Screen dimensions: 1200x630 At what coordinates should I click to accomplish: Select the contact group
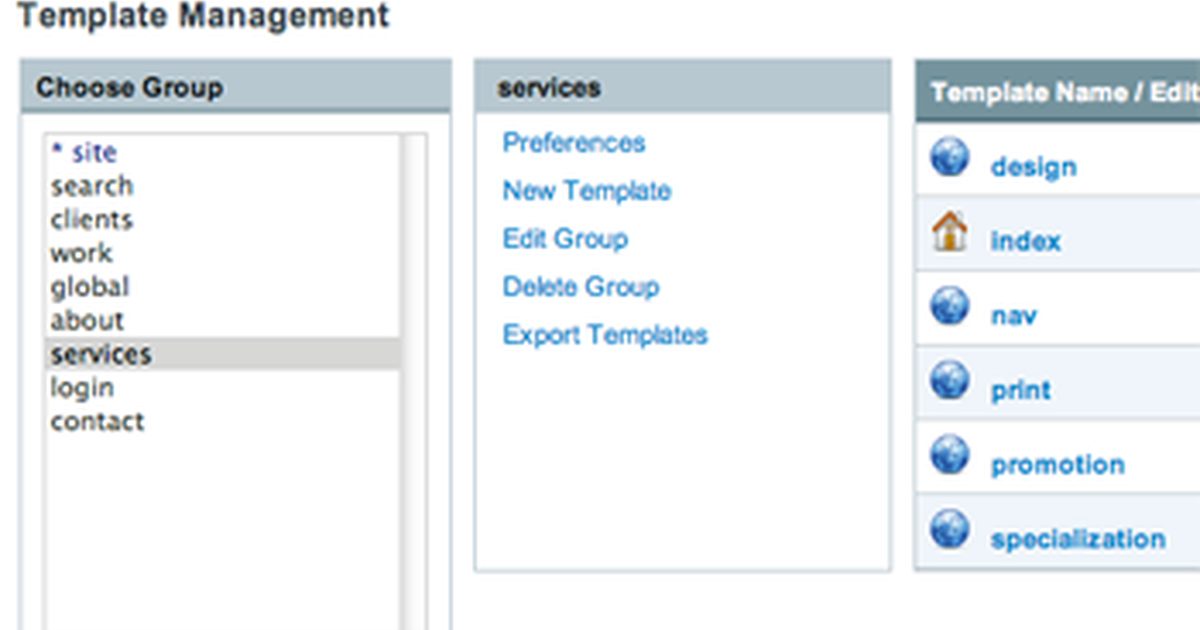(x=97, y=421)
